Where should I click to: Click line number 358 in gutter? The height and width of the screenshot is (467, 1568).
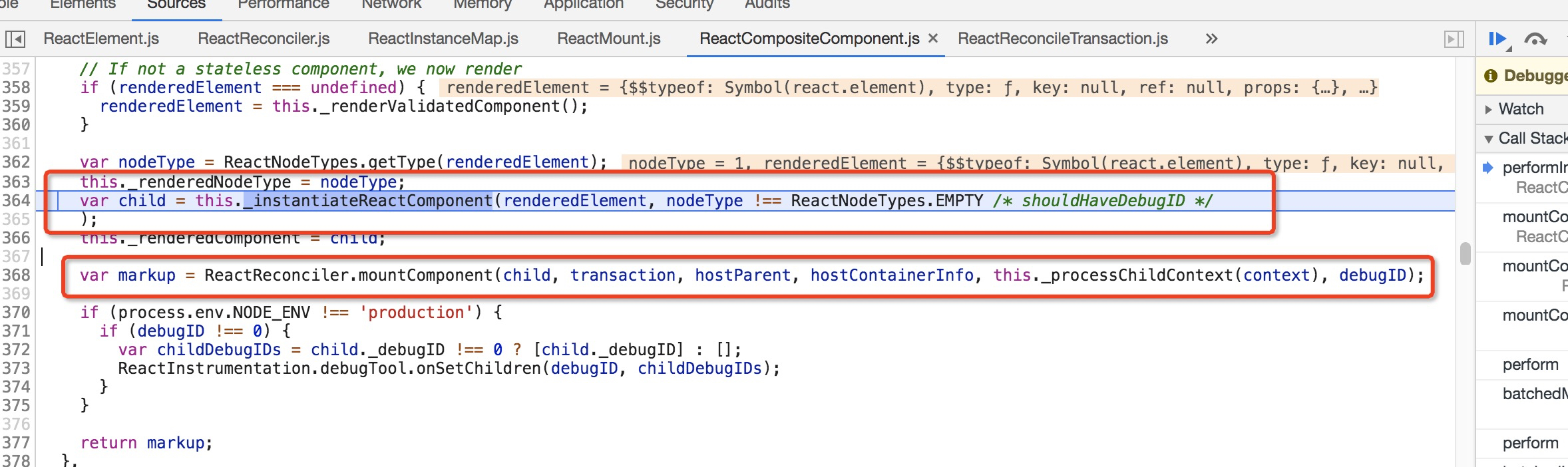(16, 88)
